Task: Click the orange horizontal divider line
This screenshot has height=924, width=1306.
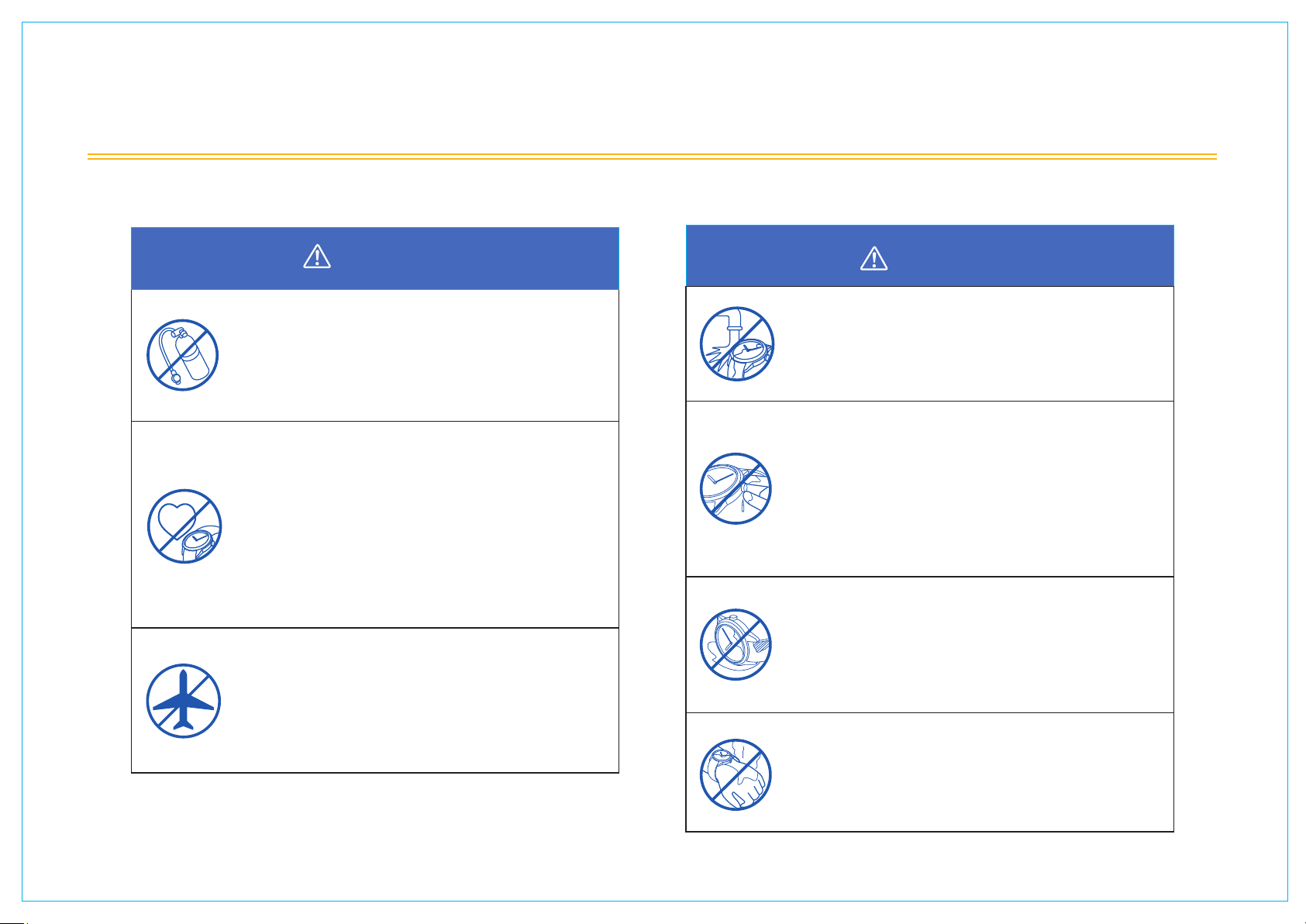Action: [x=652, y=157]
